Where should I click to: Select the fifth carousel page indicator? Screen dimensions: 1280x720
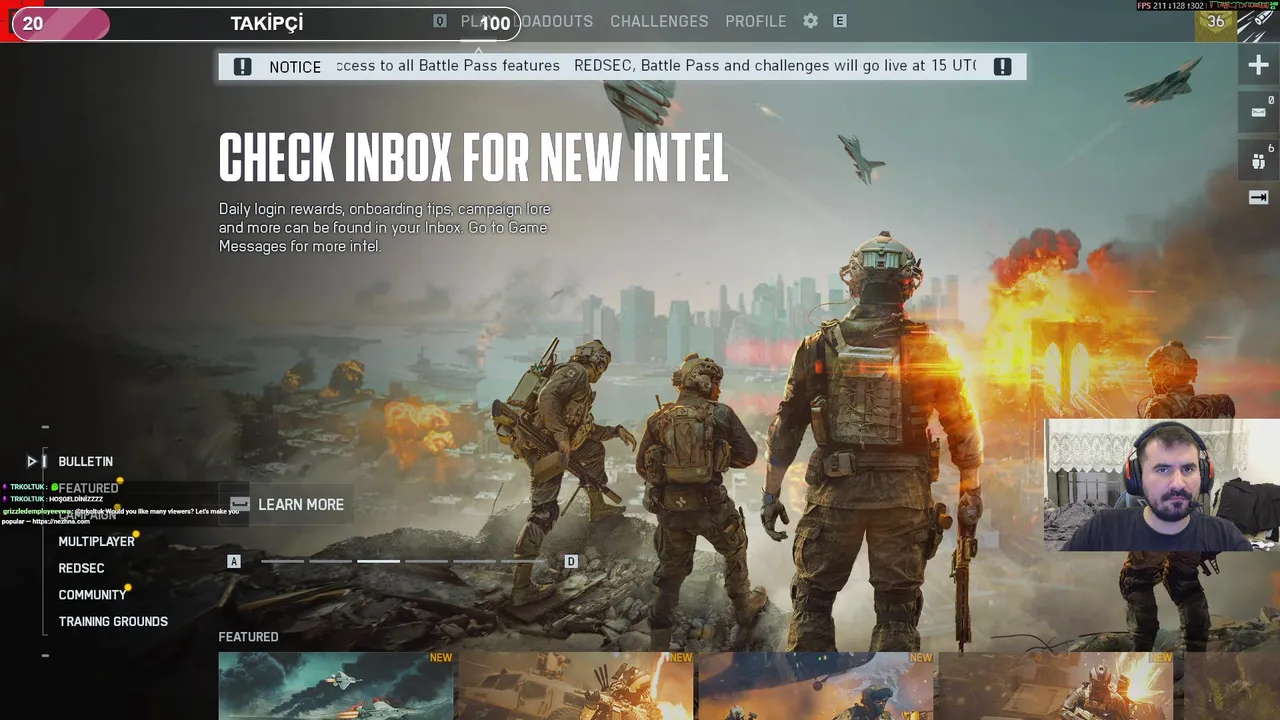tap(475, 562)
